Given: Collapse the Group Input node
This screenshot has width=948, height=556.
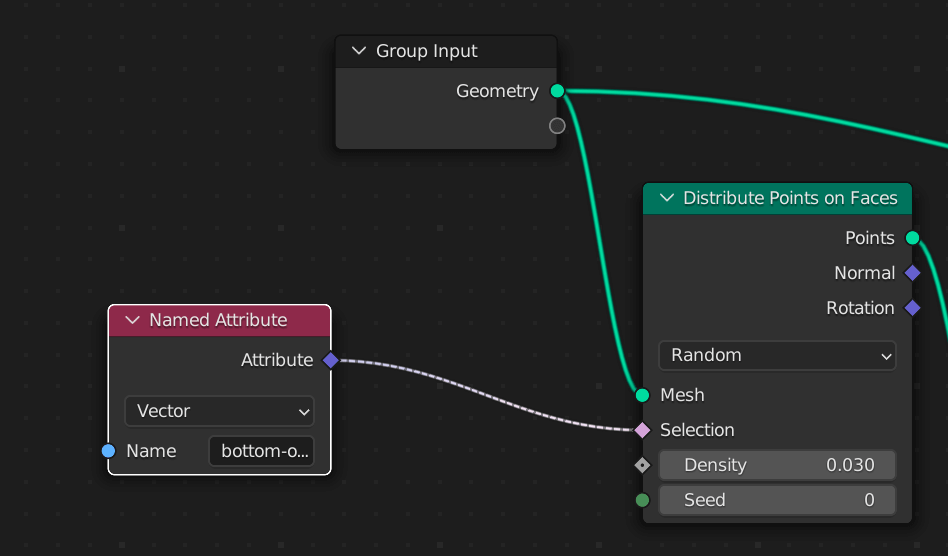Looking at the screenshot, I should click(359, 51).
